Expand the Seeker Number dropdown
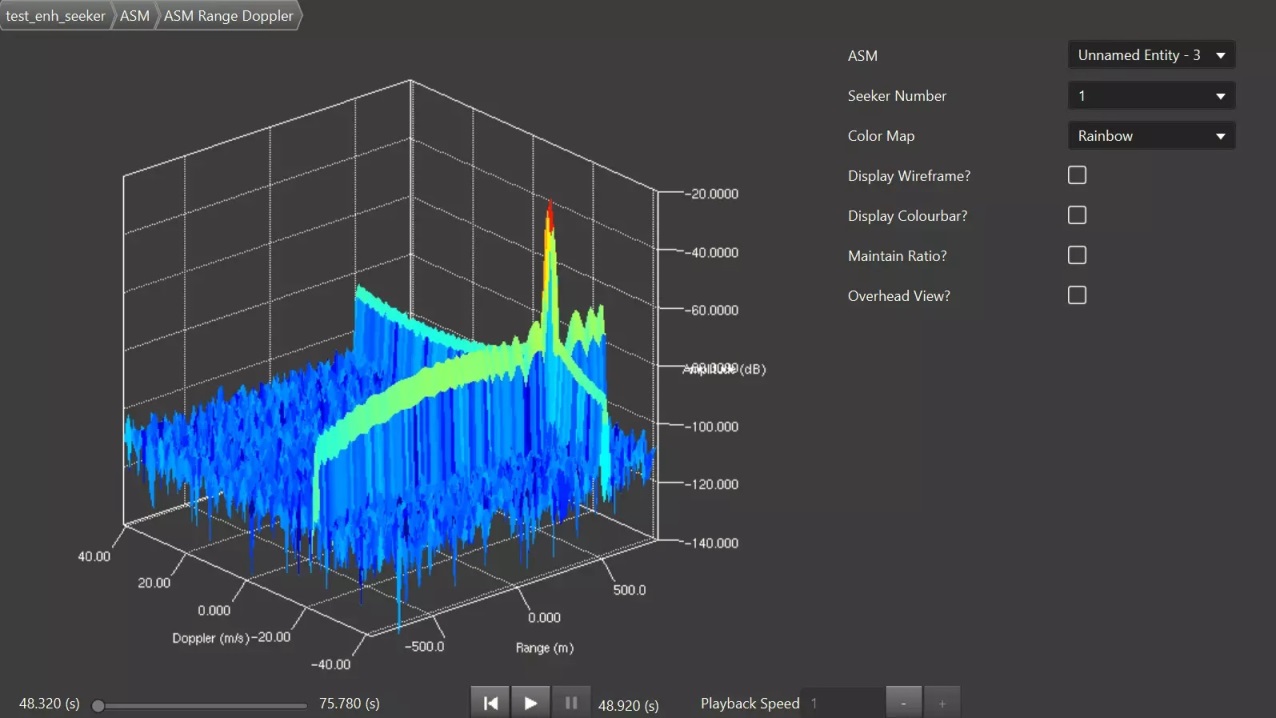The height and width of the screenshot is (718, 1276). tap(1151, 96)
